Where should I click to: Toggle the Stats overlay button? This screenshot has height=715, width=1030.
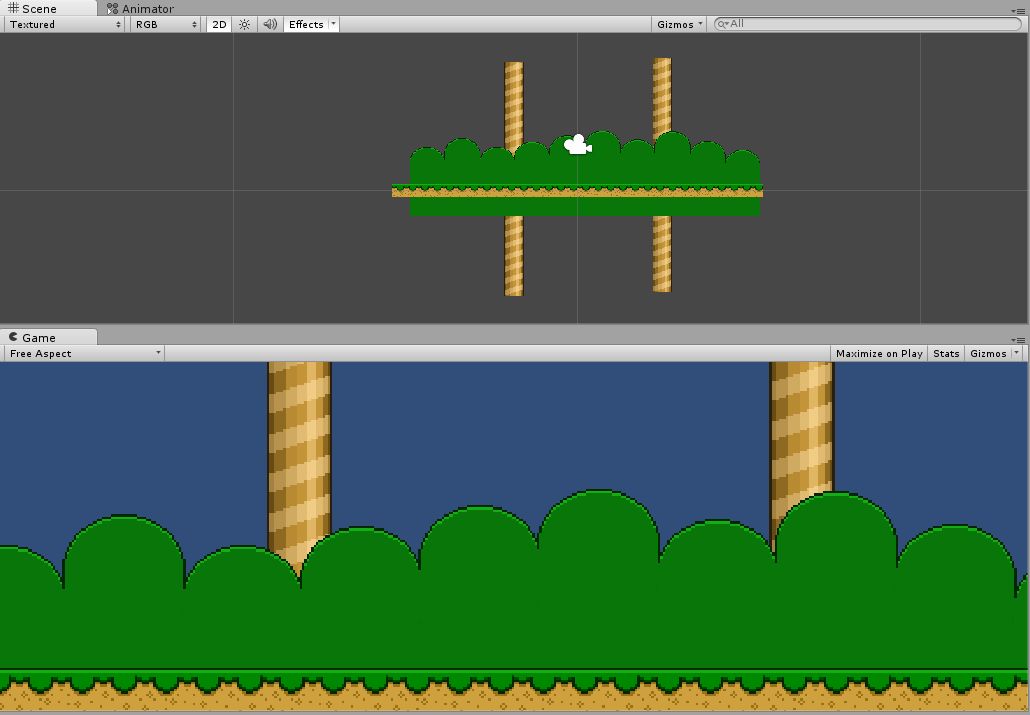946,354
